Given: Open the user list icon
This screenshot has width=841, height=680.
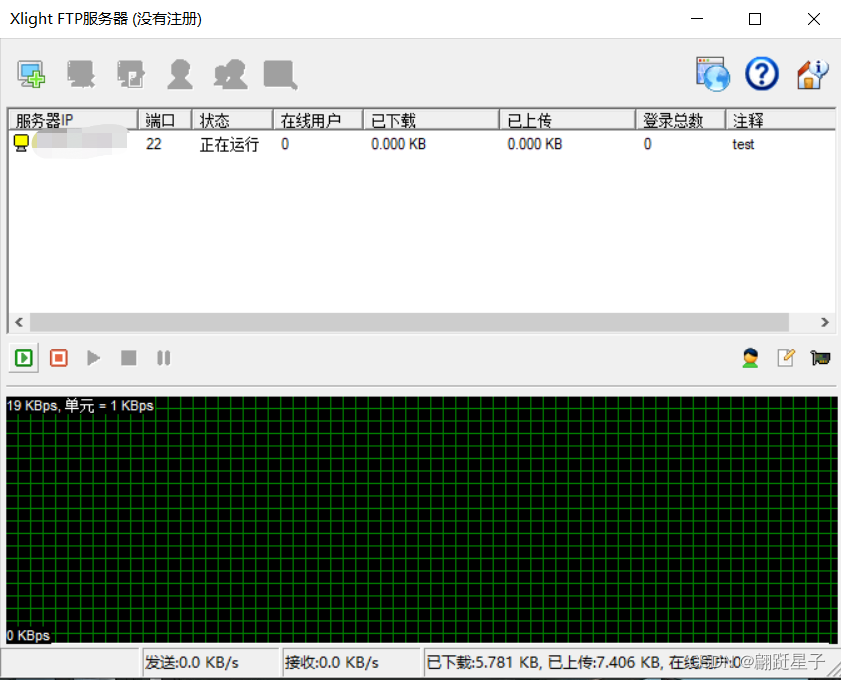Looking at the screenshot, I should tap(750, 358).
